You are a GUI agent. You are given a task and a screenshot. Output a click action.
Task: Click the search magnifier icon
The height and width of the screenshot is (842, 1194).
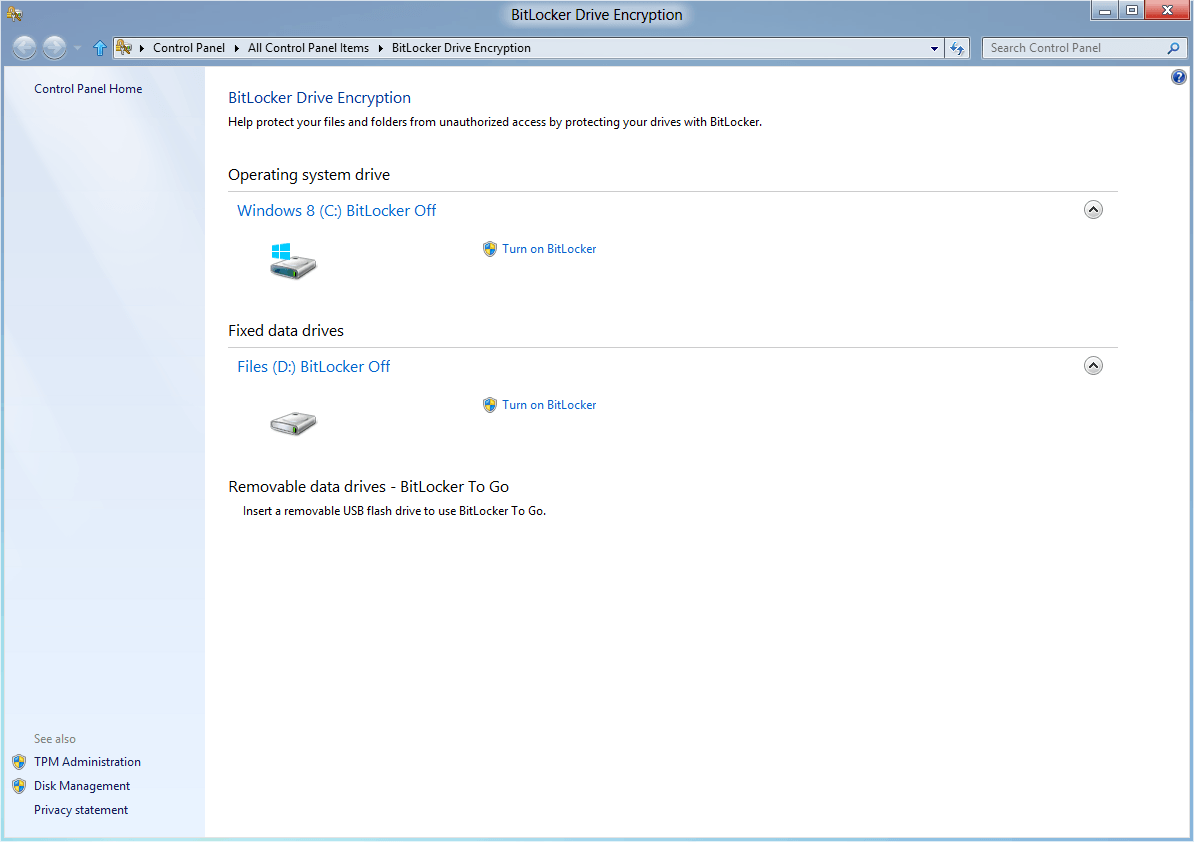point(1173,48)
